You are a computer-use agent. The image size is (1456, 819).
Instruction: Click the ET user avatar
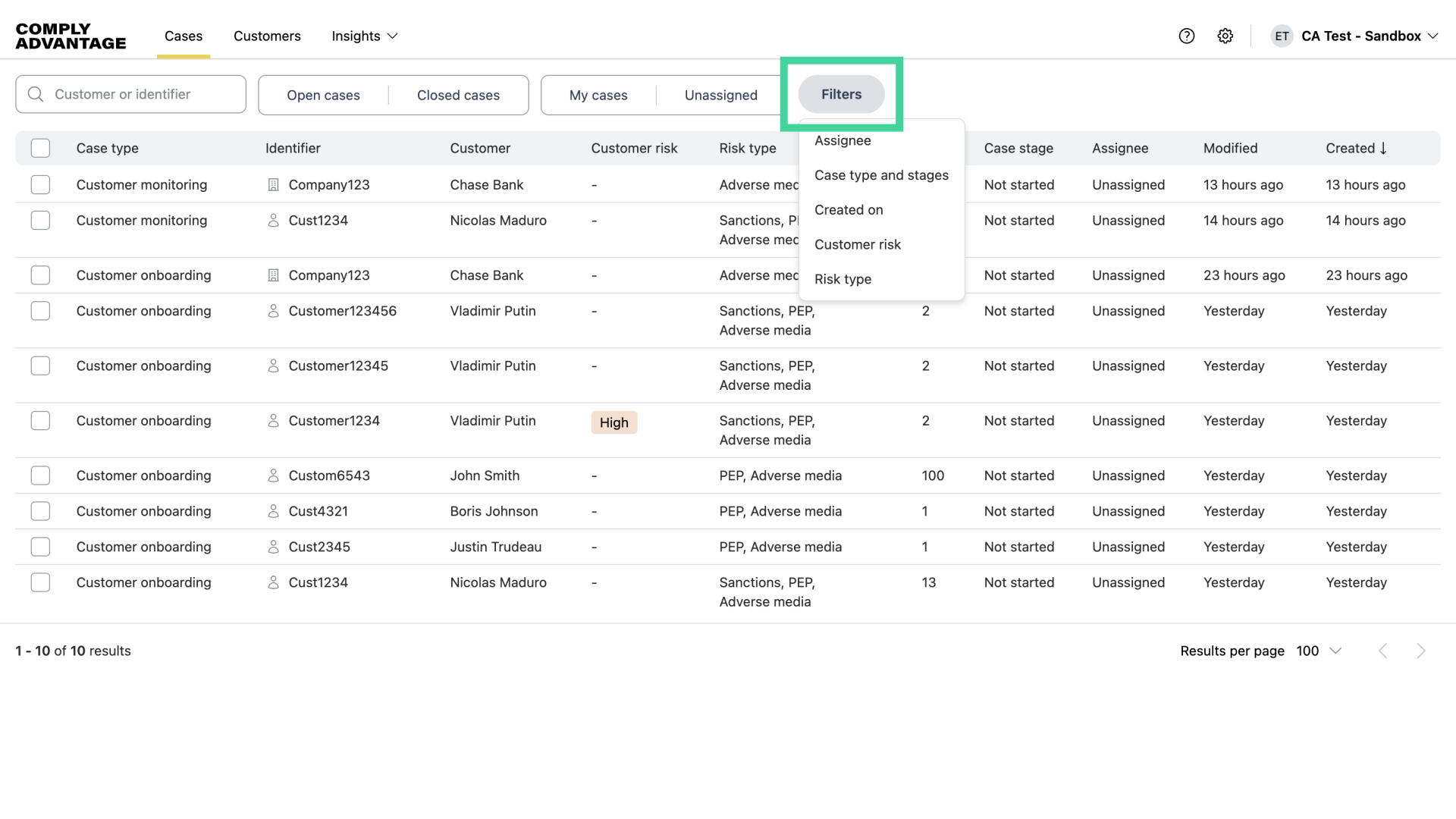(1282, 36)
